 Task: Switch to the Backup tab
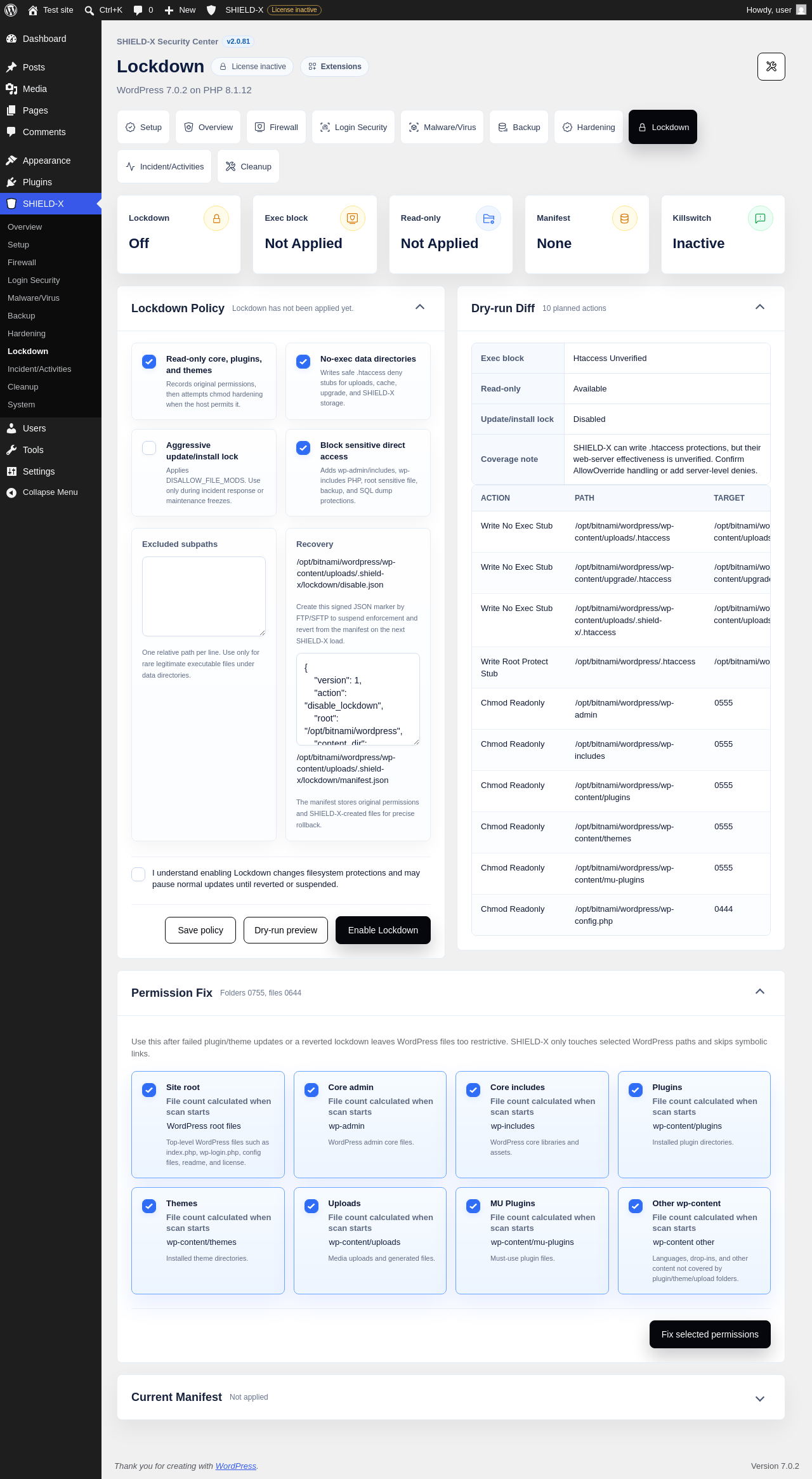(519, 127)
